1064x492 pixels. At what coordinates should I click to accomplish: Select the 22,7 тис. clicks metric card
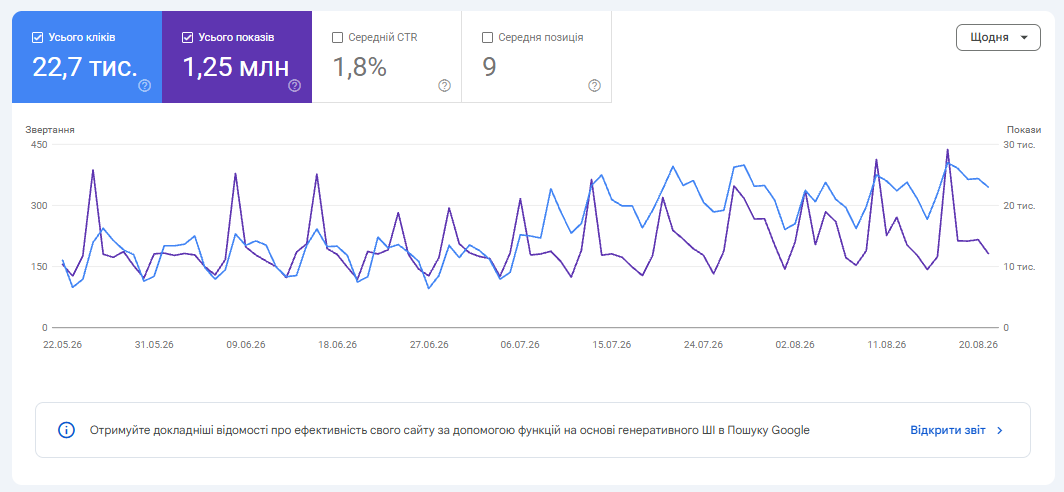[87, 57]
